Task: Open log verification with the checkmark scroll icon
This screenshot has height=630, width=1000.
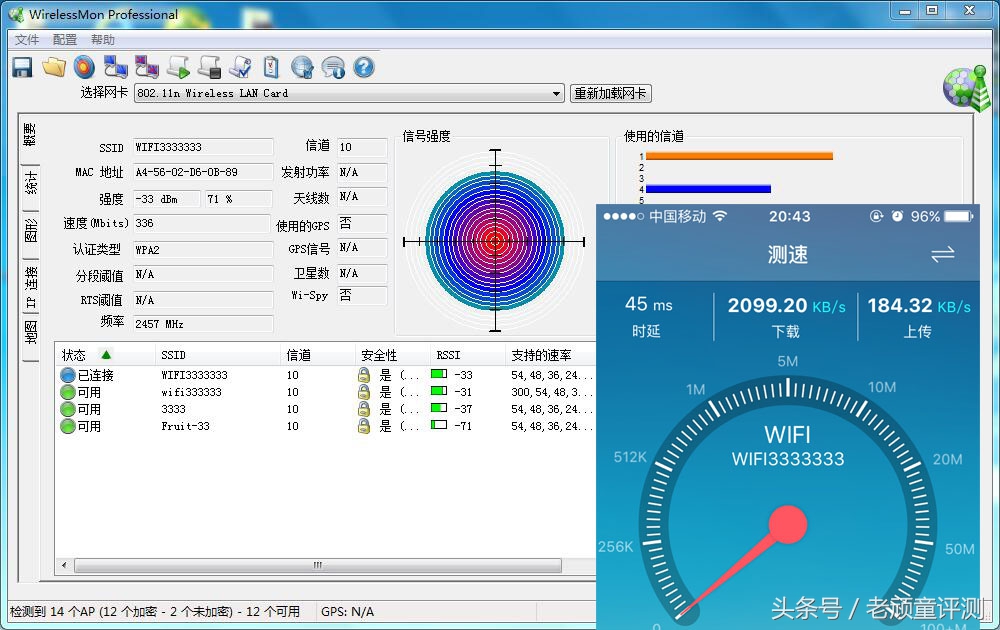Action: click(x=240, y=66)
